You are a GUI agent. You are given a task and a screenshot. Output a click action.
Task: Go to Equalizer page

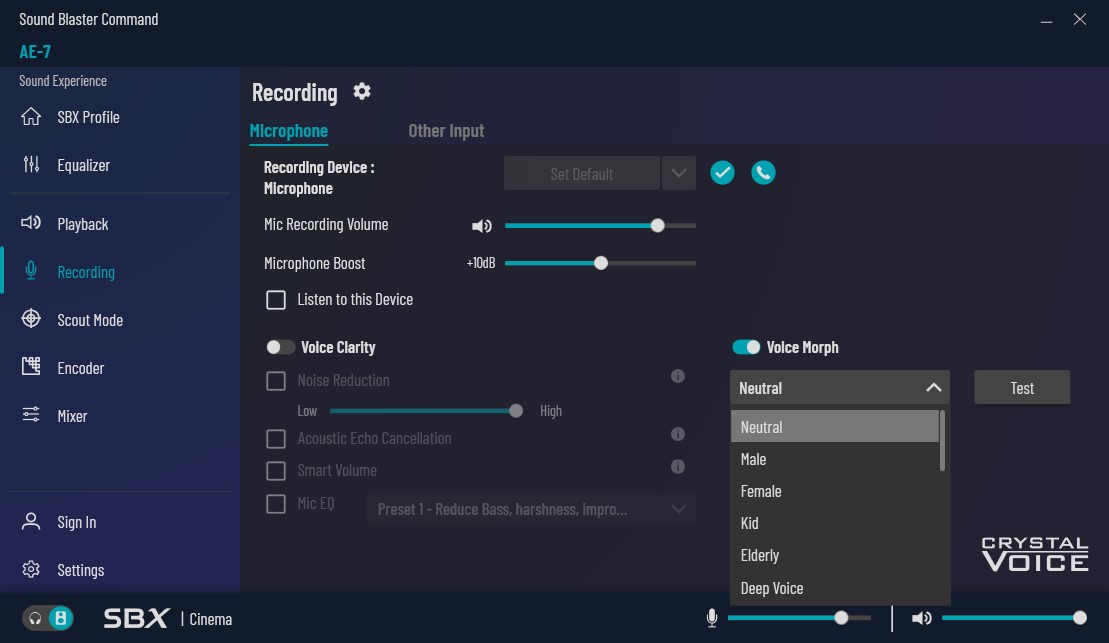(83, 165)
